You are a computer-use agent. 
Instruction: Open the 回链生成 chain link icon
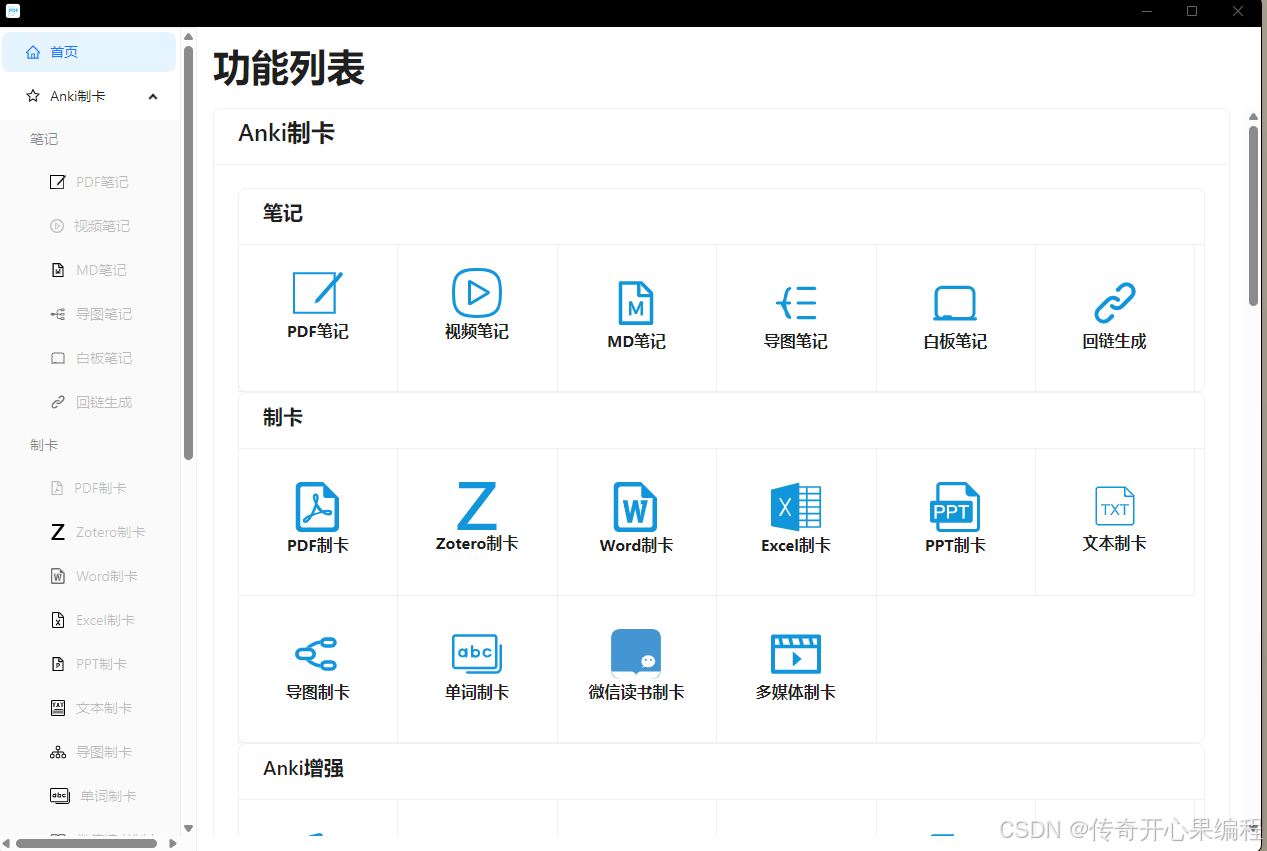[1115, 303]
